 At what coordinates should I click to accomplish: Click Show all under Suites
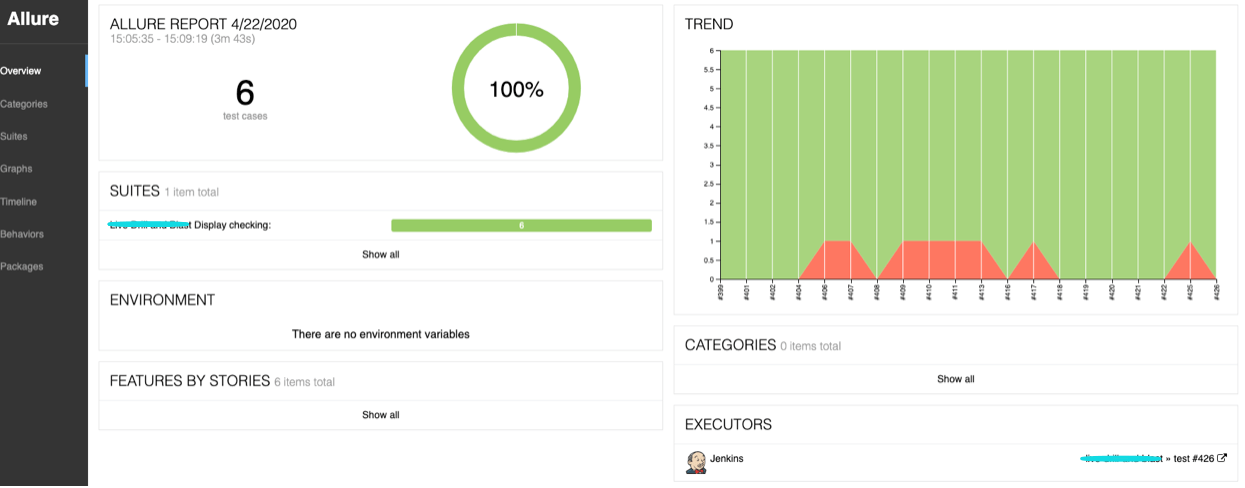point(380,255)
